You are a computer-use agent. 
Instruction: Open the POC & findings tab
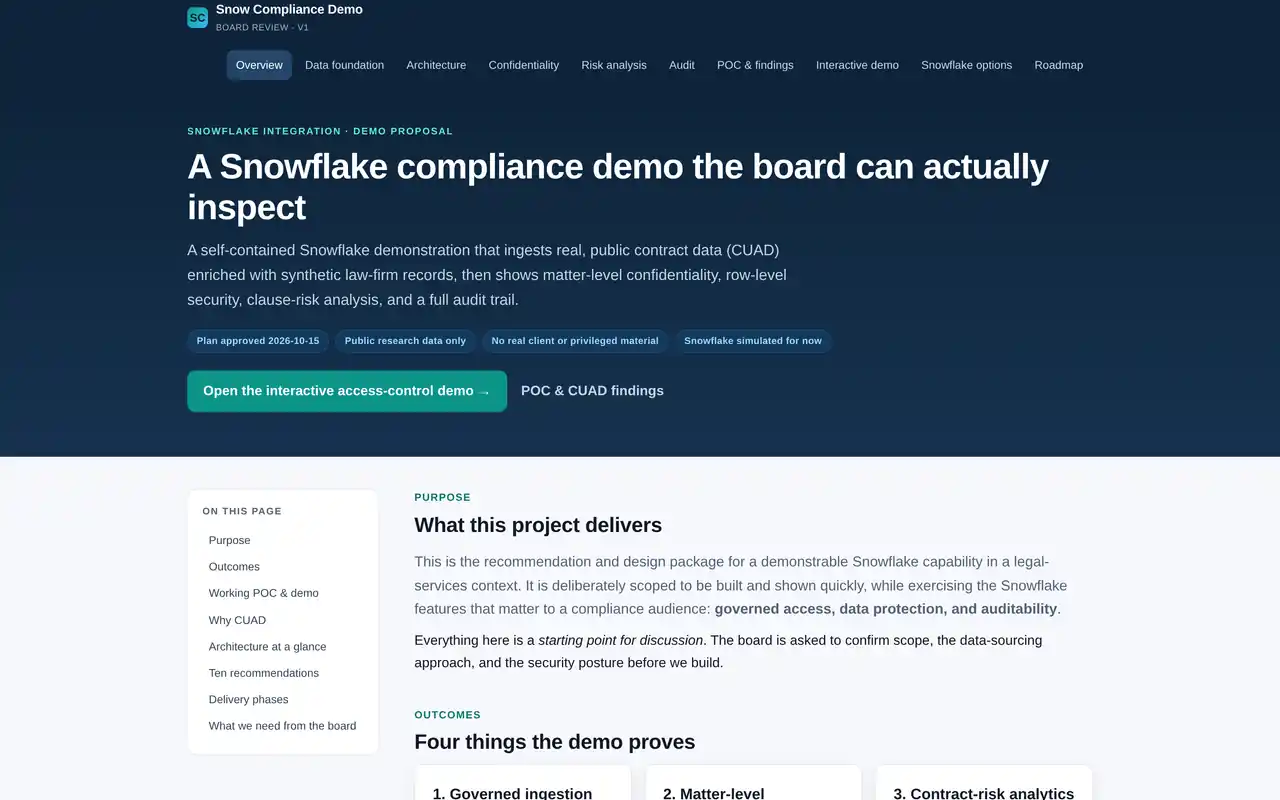[x=755, y=65]
